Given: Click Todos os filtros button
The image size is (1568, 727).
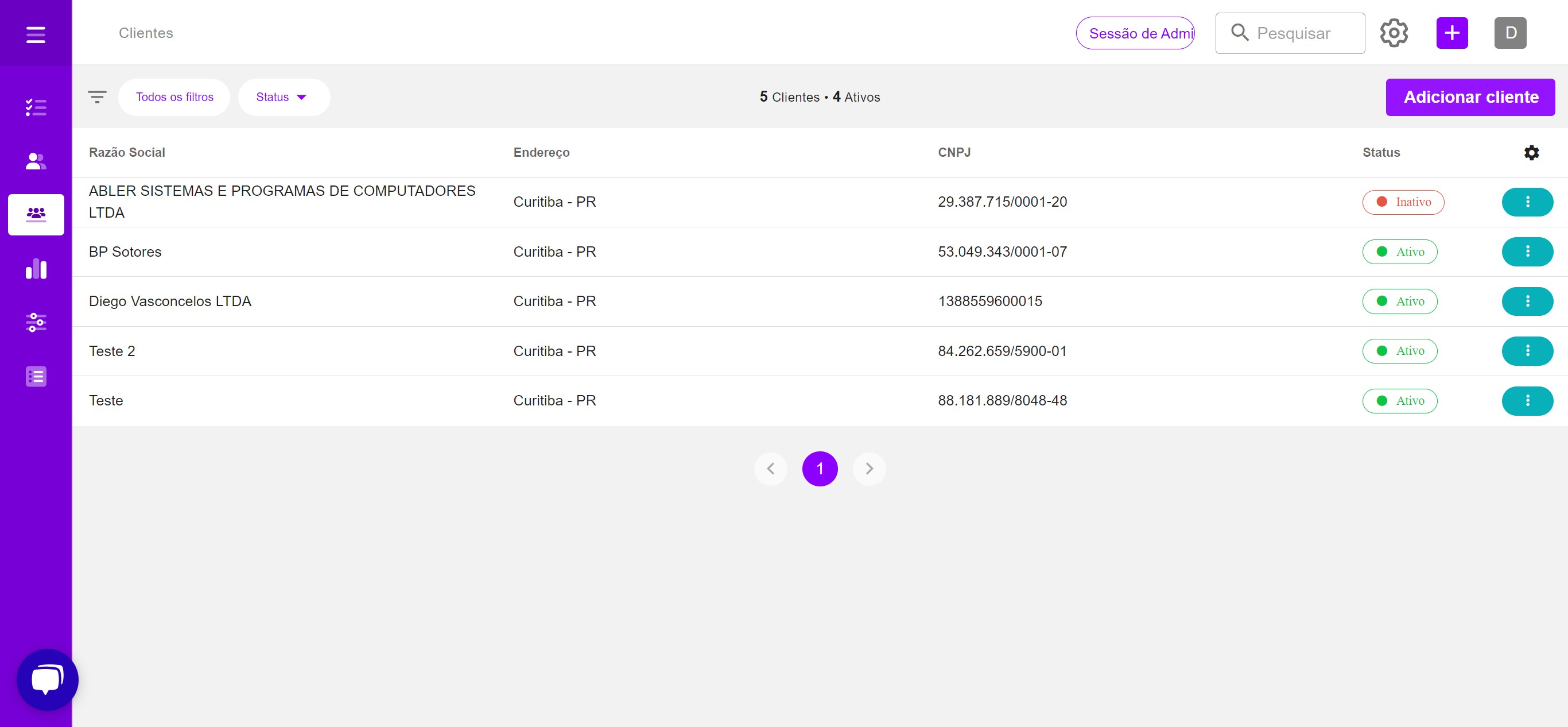Looking at the screenshot, I should point(174,97).
